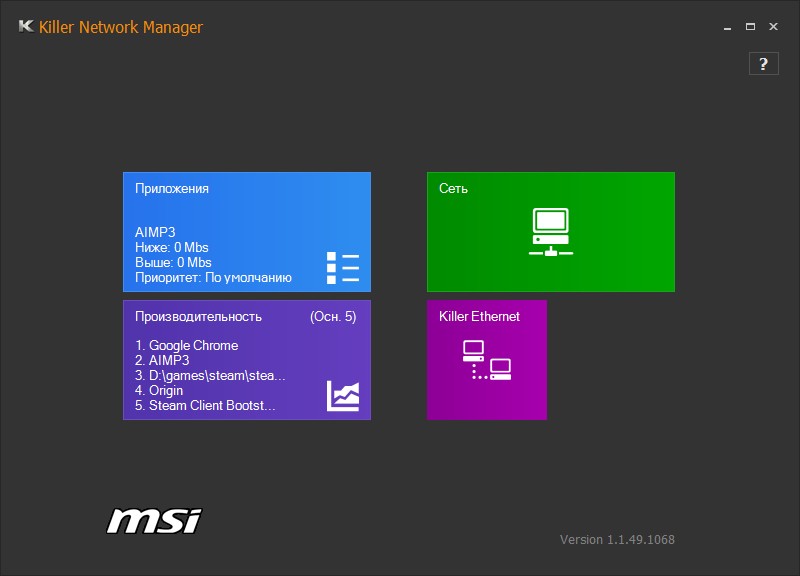Click the Приоритет: По умолчанию text

213,278
